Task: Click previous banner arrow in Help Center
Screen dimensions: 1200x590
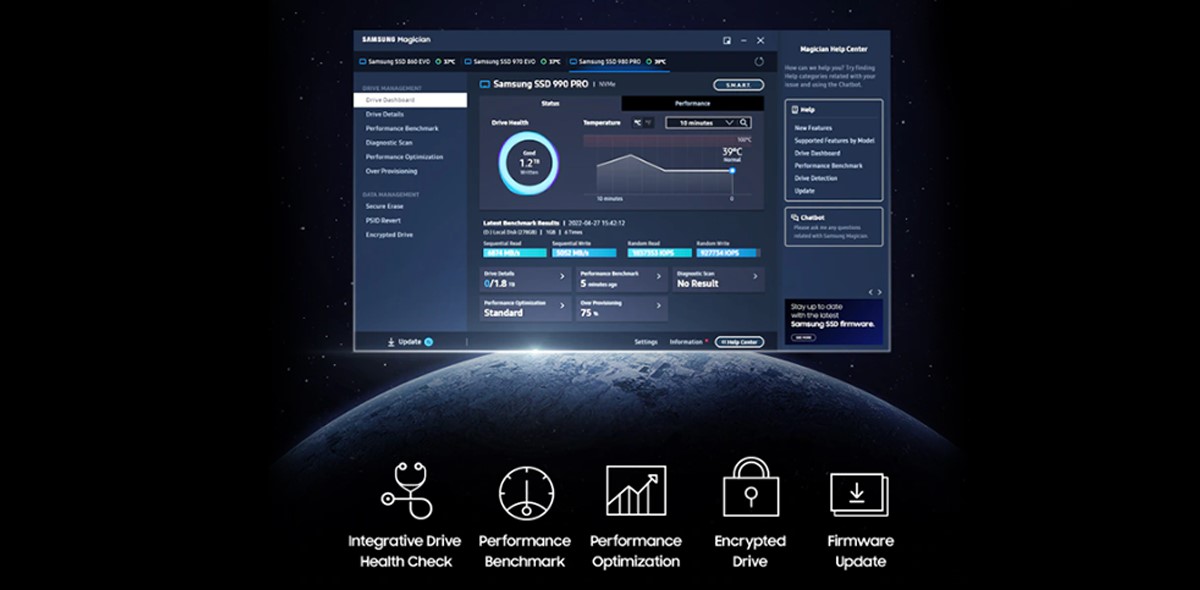Action: point(870,292)
